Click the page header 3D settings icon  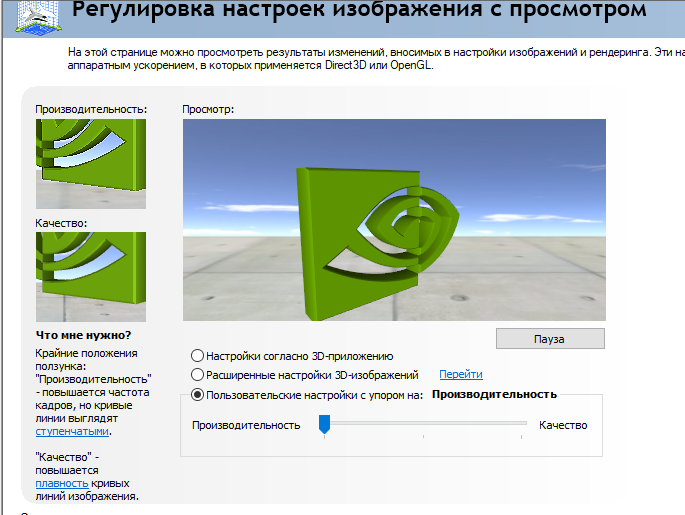click(x=38, y=17)
